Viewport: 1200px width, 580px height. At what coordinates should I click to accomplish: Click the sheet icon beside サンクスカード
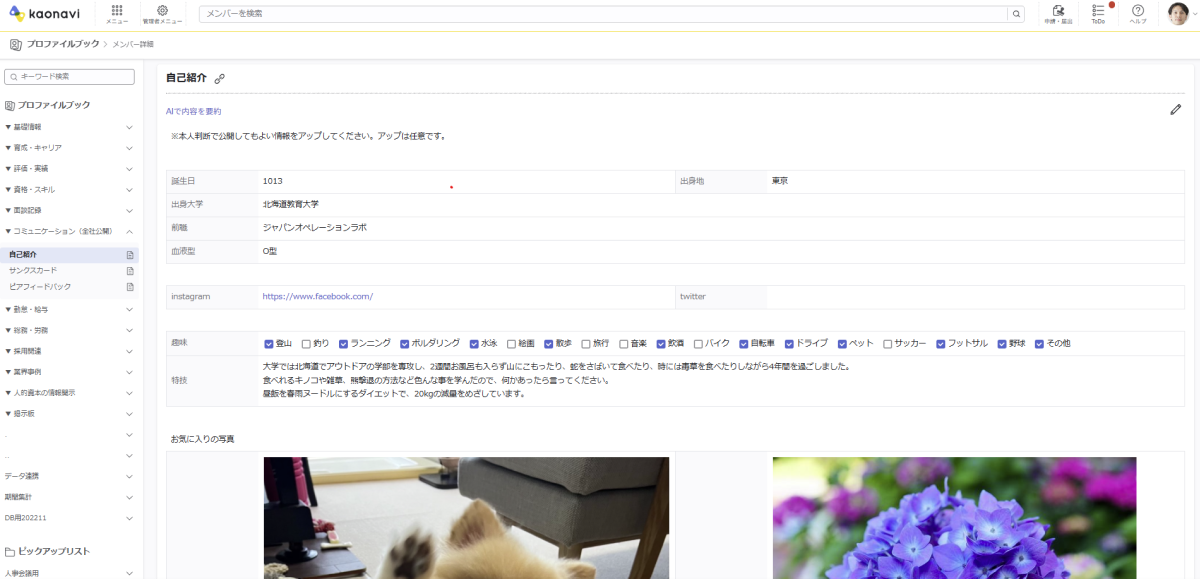point(130,271)
